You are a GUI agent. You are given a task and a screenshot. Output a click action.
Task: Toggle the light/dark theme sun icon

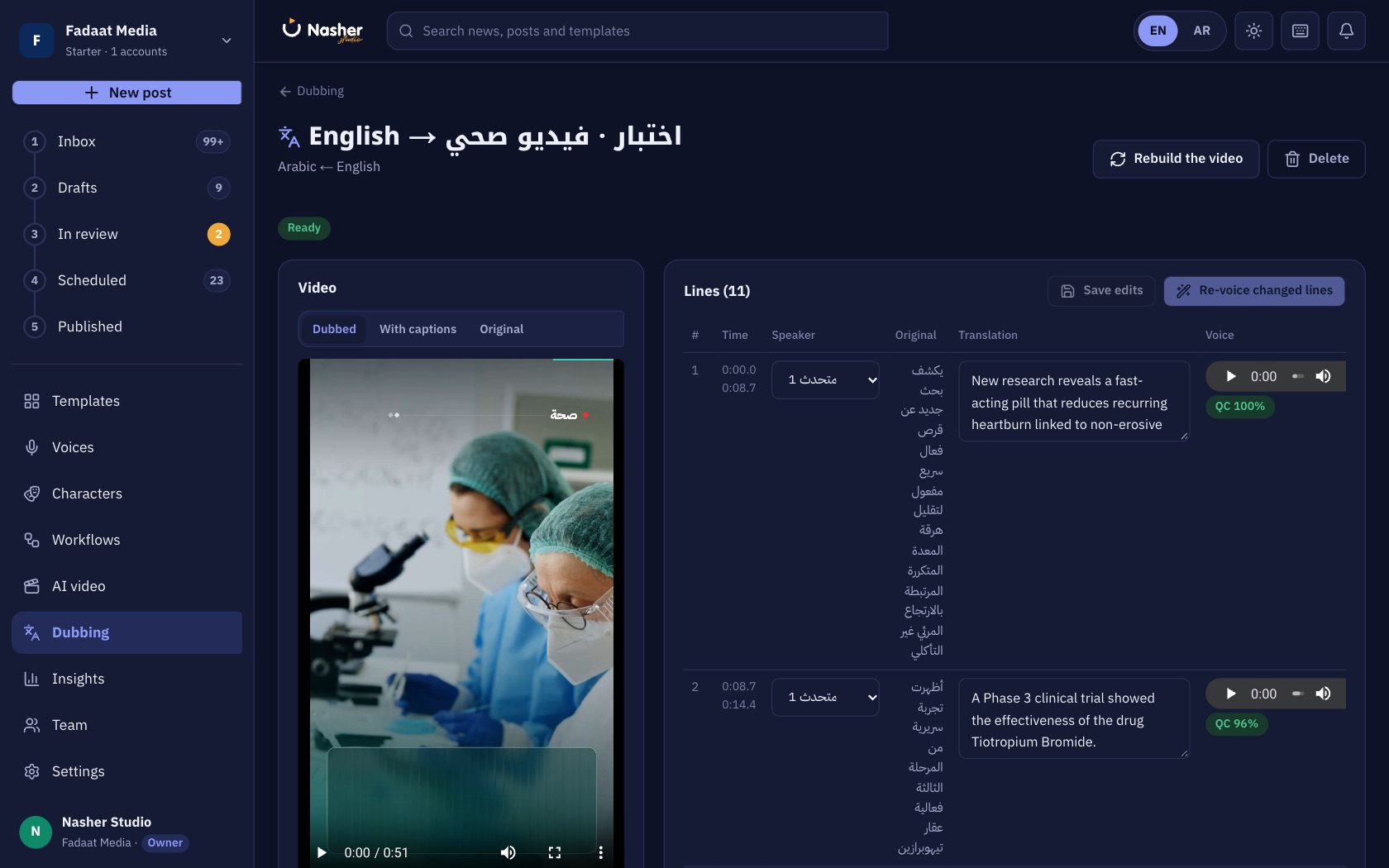click(1253, 31)
